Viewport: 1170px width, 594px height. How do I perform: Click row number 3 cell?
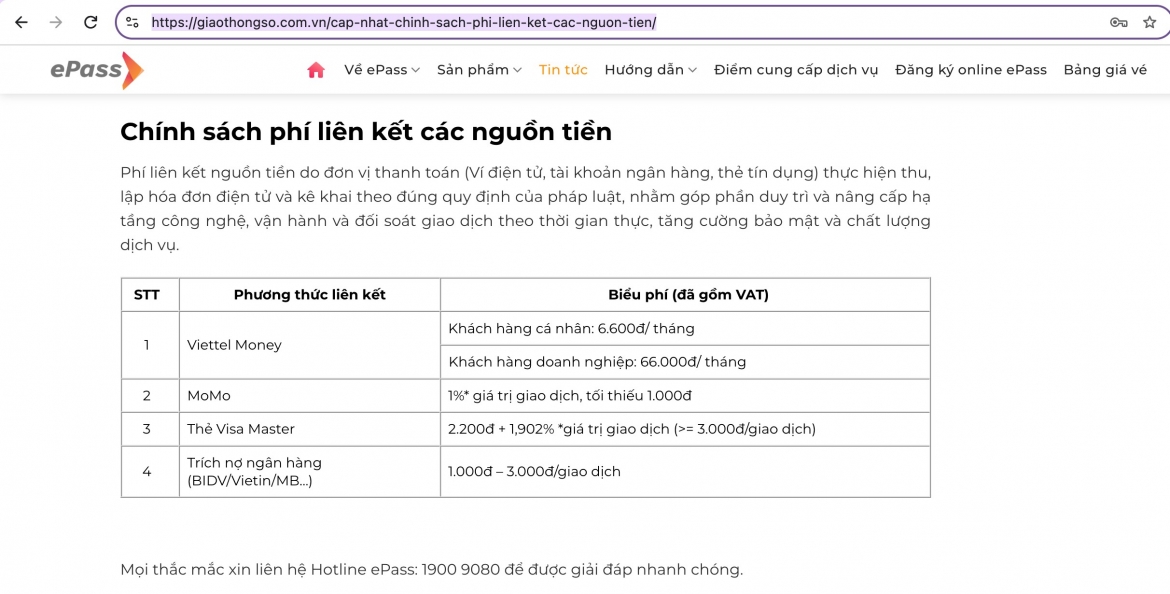[x=150, y=429]
